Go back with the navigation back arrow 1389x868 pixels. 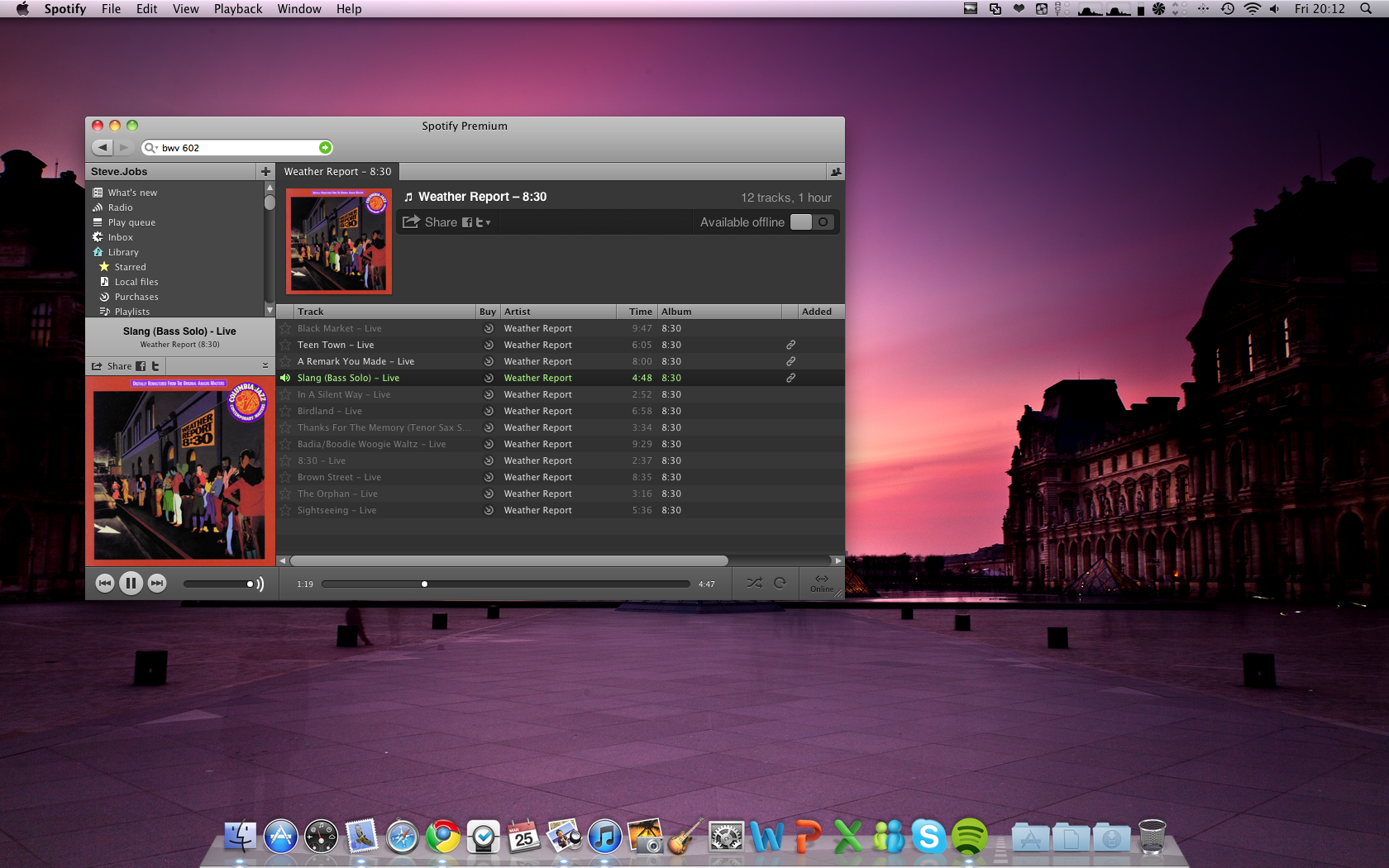(x=103, y=147)
